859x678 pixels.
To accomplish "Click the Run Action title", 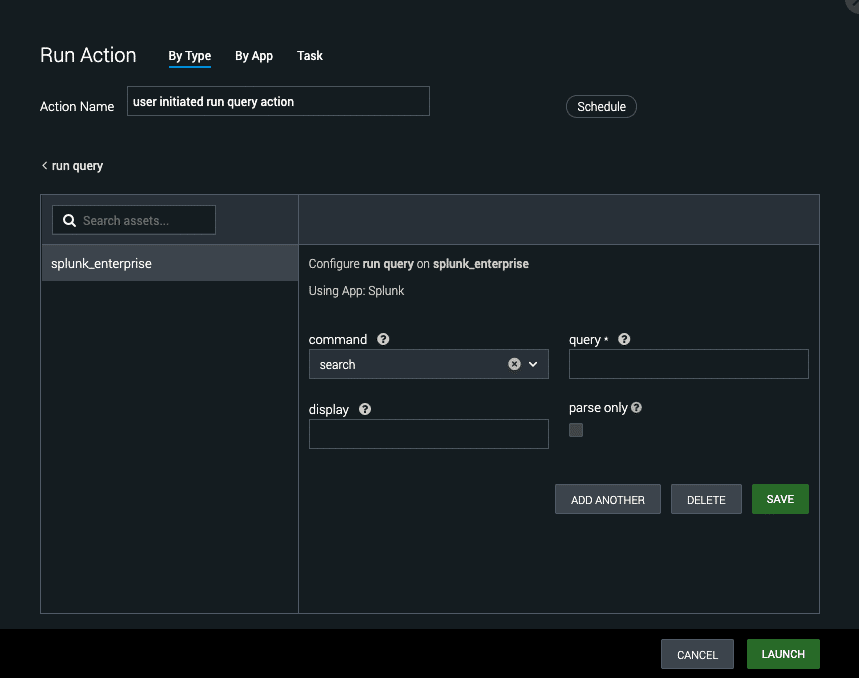I will point(88,55).
